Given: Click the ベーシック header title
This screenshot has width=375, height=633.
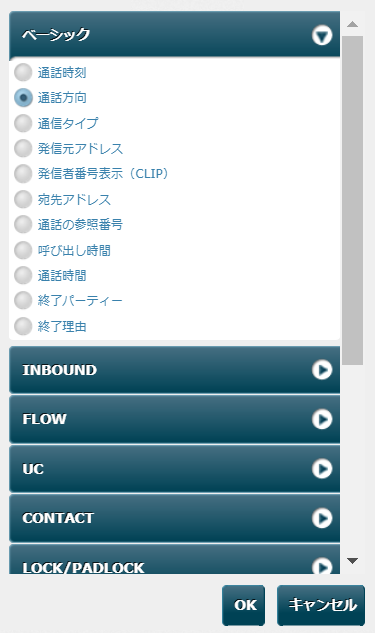Looking at the screenshot, I should tap(56, 35).
